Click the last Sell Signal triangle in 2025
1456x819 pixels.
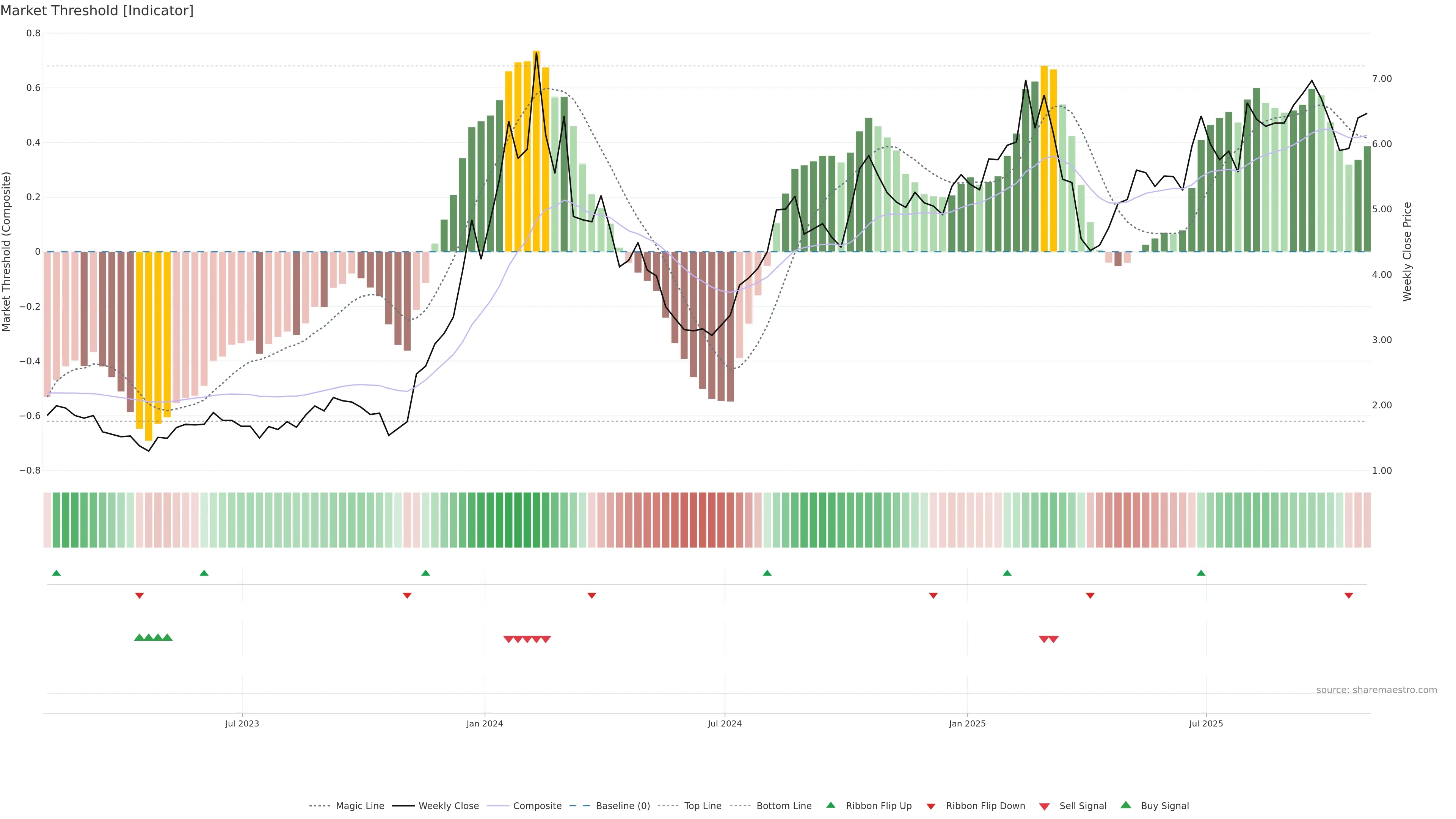tap(1054, 639)
